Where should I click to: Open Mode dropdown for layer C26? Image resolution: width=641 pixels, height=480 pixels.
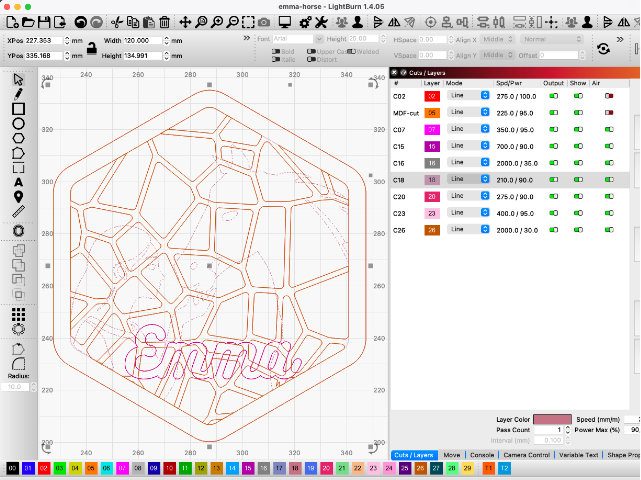point(468,229)
